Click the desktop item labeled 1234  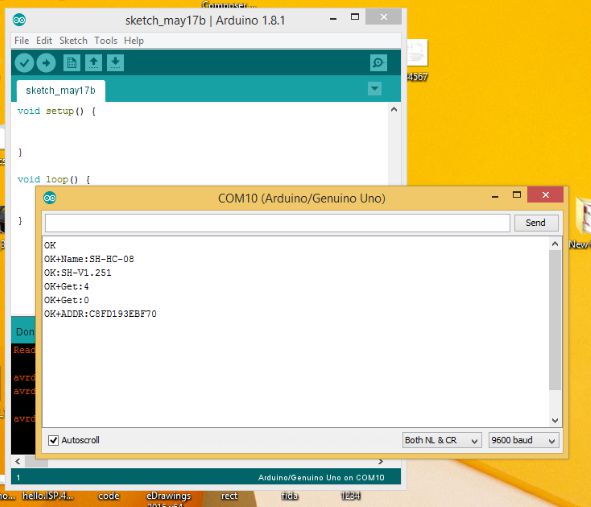351,496
